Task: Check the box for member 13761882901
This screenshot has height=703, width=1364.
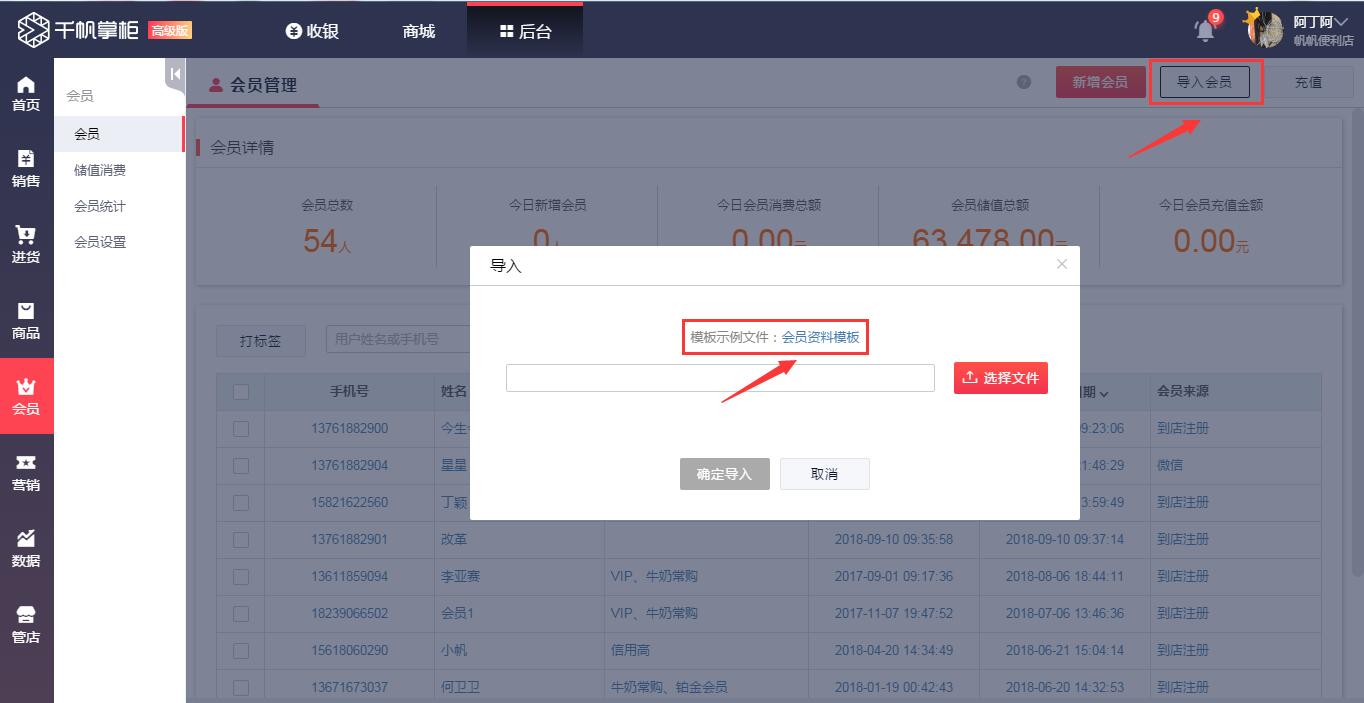Action: [241, 540]
